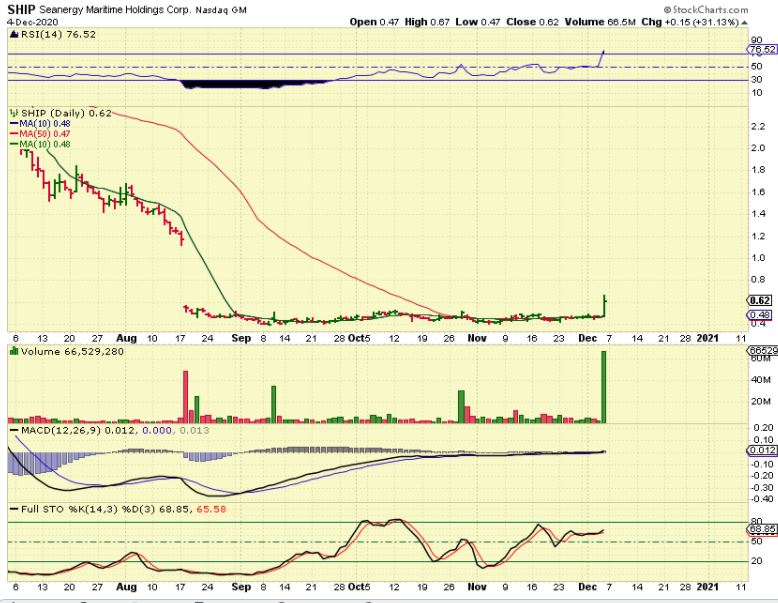Click the latest candlestick near 0.62

coord(605,304)
